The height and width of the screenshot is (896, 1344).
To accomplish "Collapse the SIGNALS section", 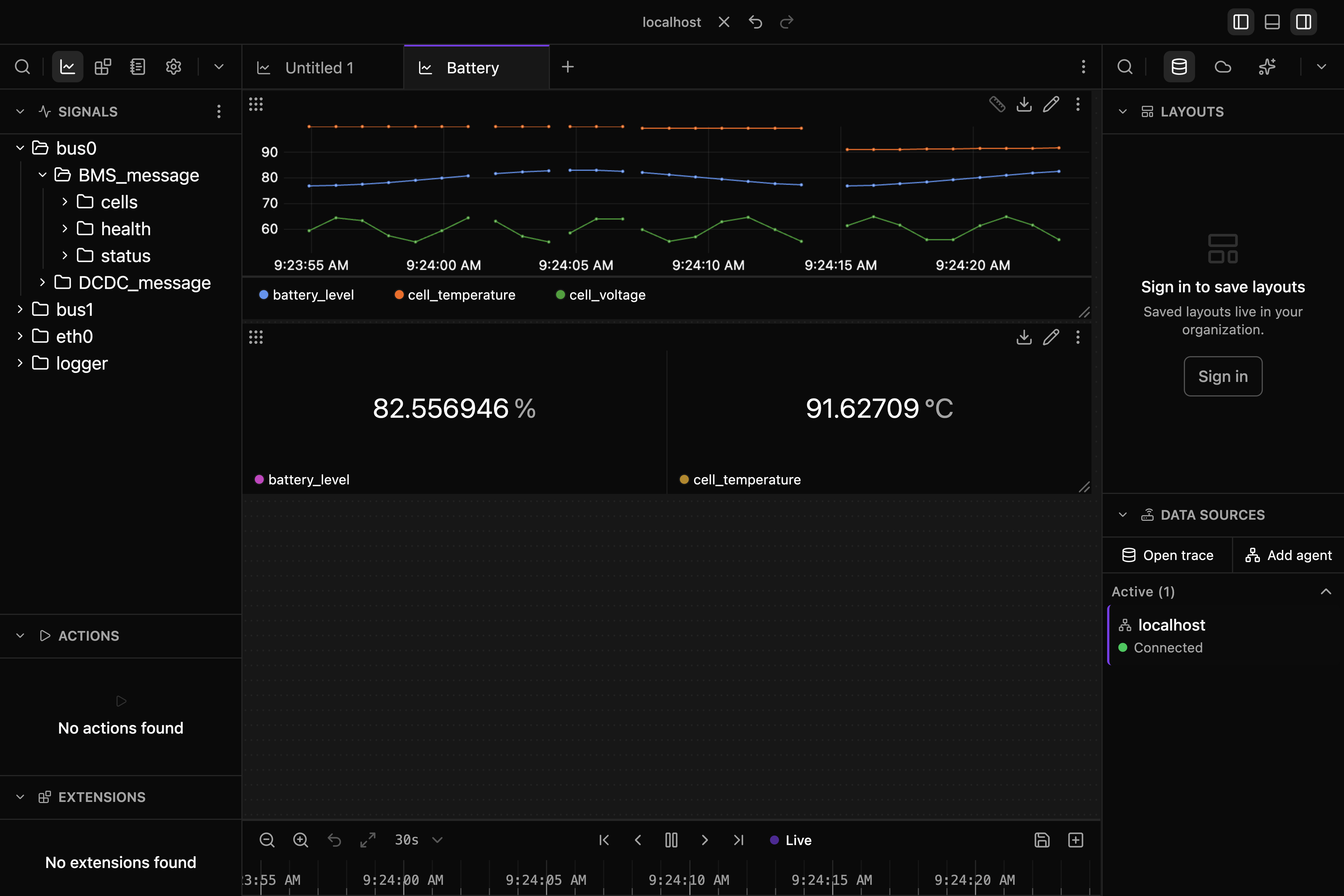I will tap(20, 111).
